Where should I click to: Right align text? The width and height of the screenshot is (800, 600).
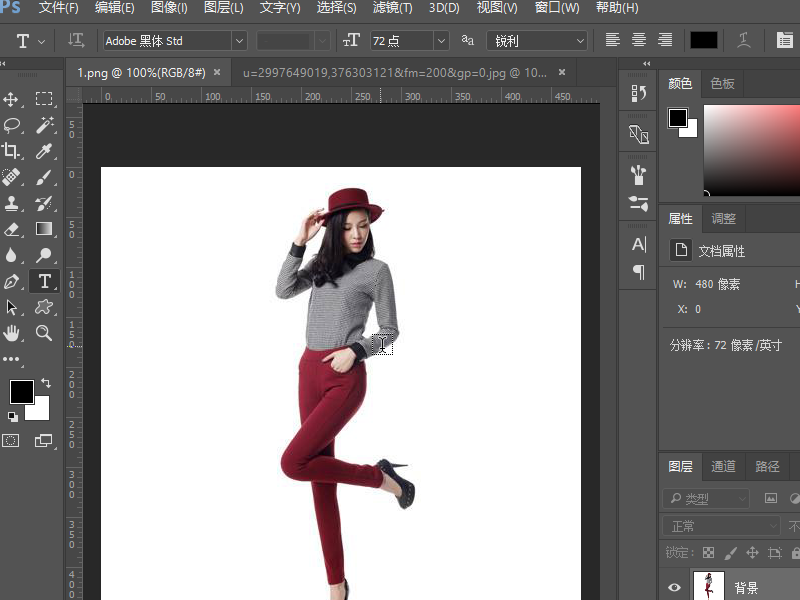(x=665, y=40)
